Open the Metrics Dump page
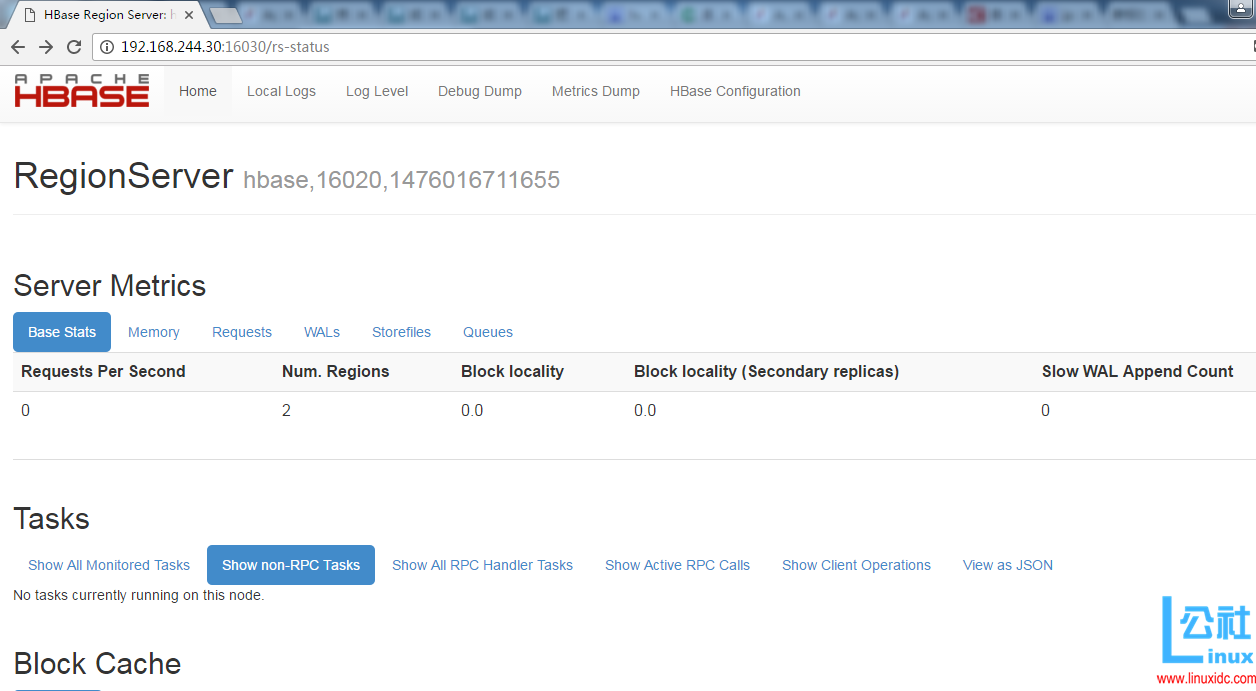The height and width of the screenshot is (691, 1256). pyautogui.click(x=595, y=91)
